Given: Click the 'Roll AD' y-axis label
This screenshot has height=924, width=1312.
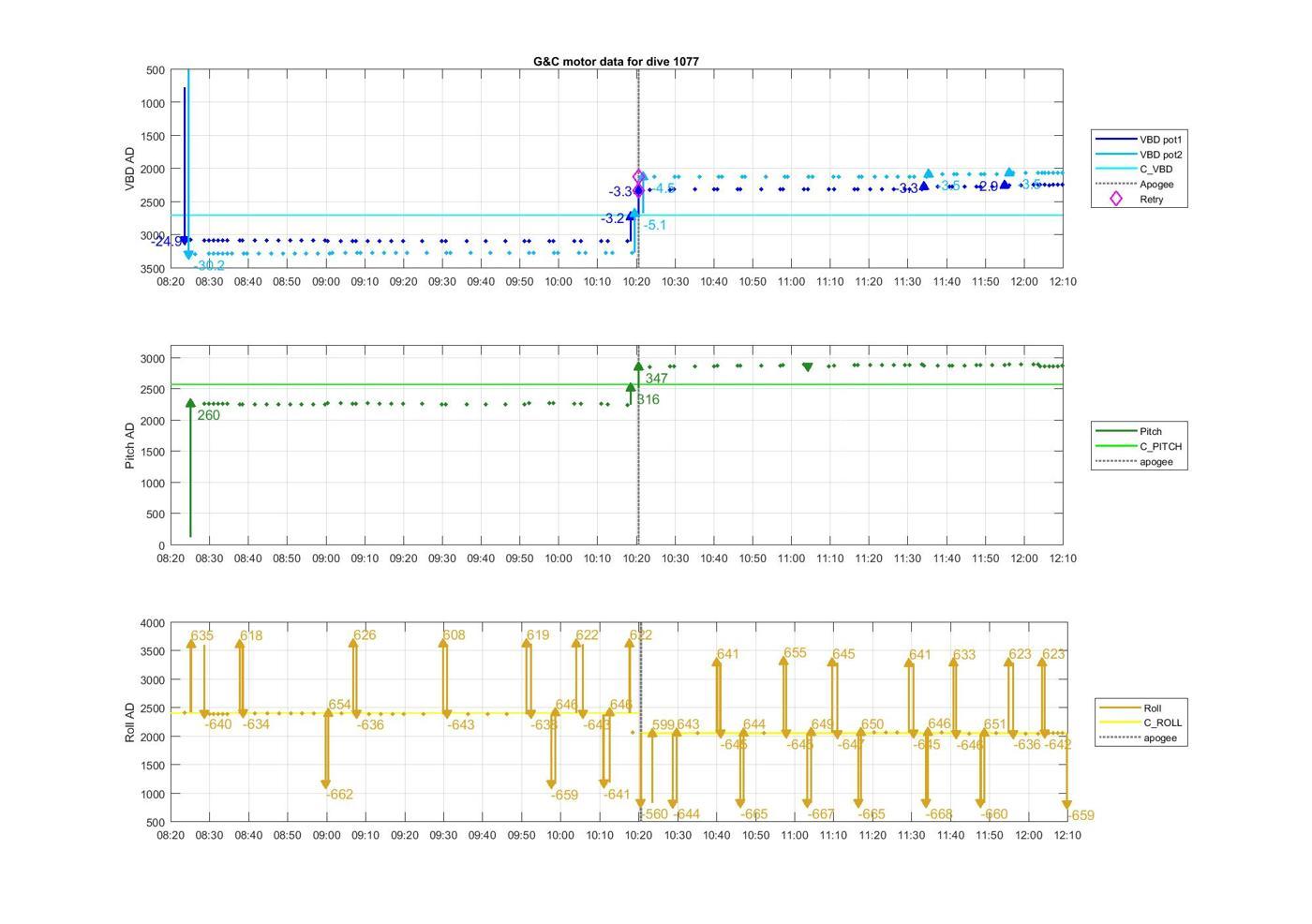Looking at the screenshot, I should pyautogui.click(x=130, y=722).
